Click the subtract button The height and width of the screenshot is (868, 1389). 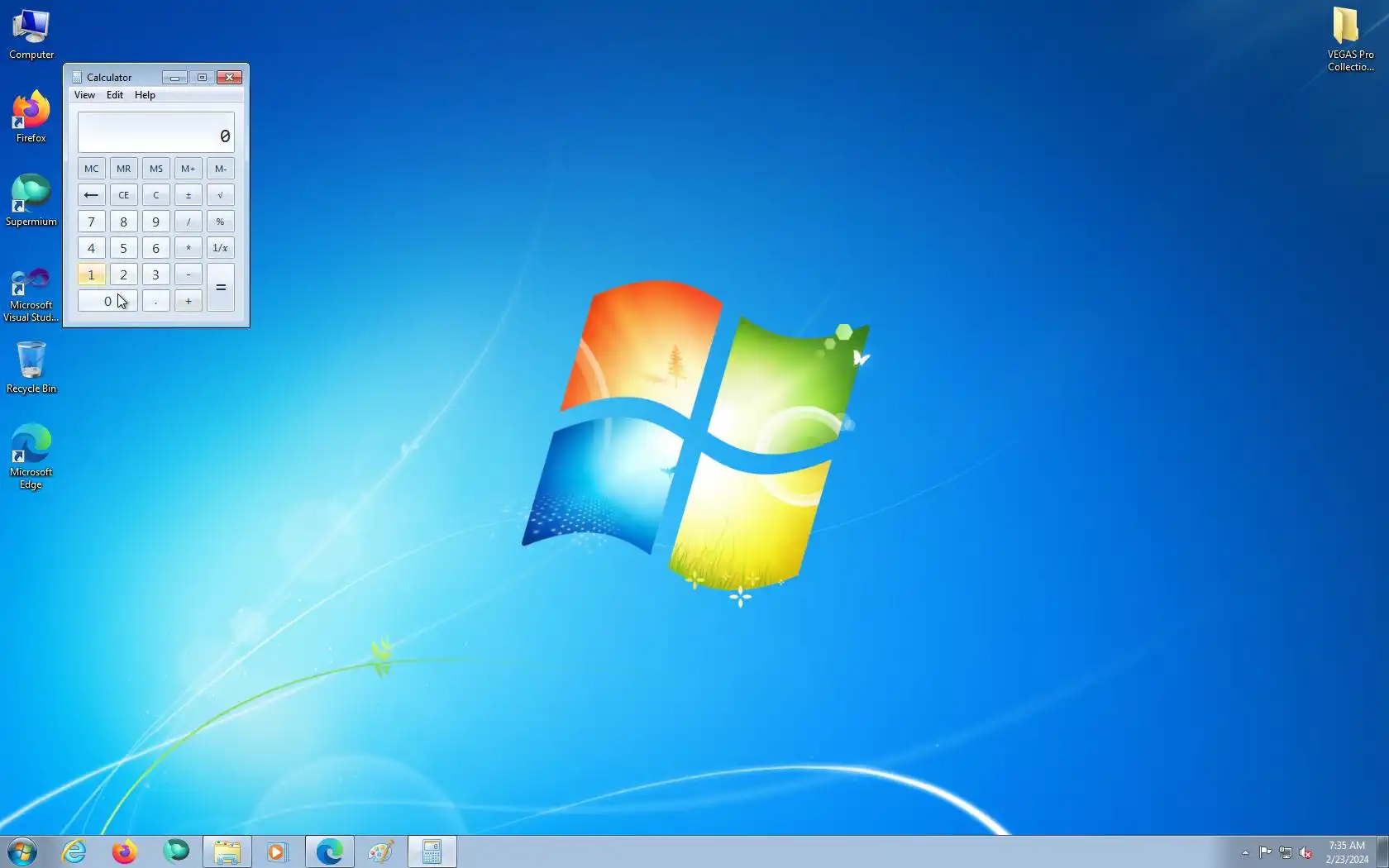[188, 274]
